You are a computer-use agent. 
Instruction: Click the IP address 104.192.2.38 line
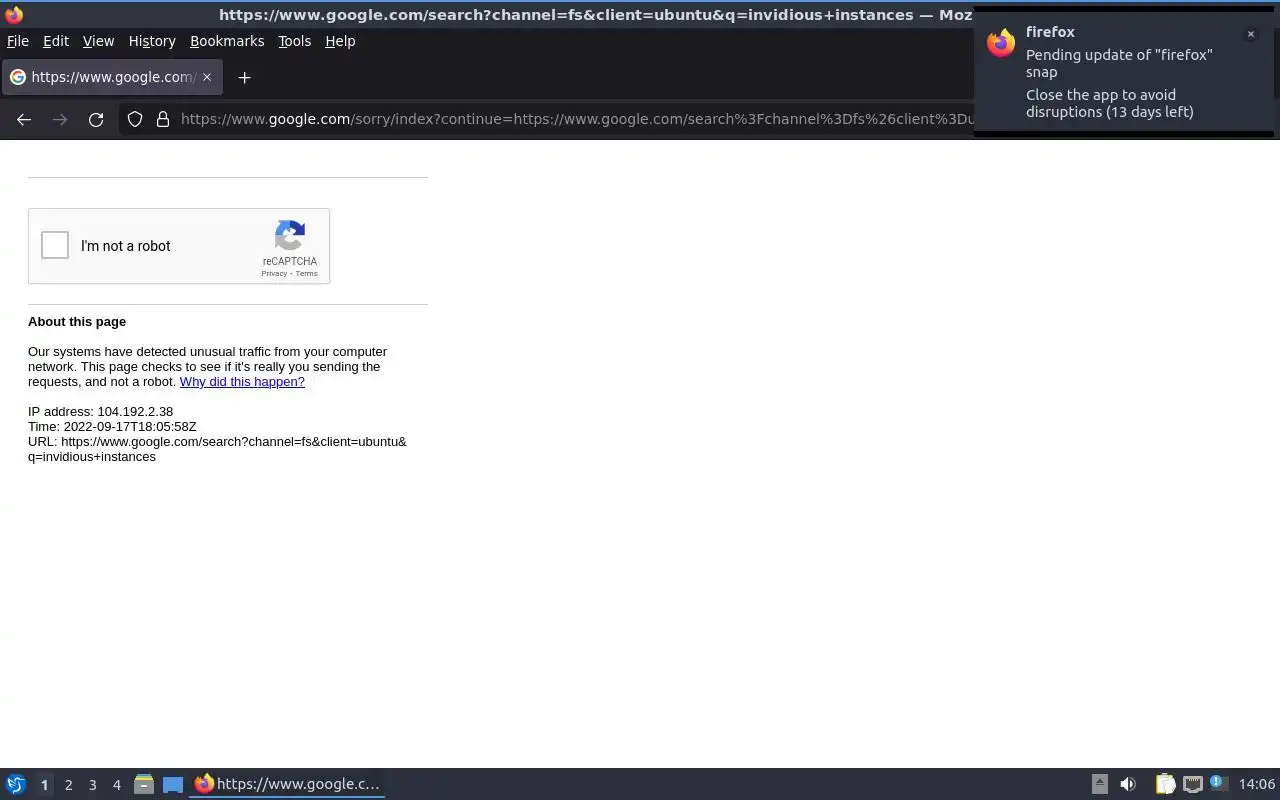(x=100, y=411)
